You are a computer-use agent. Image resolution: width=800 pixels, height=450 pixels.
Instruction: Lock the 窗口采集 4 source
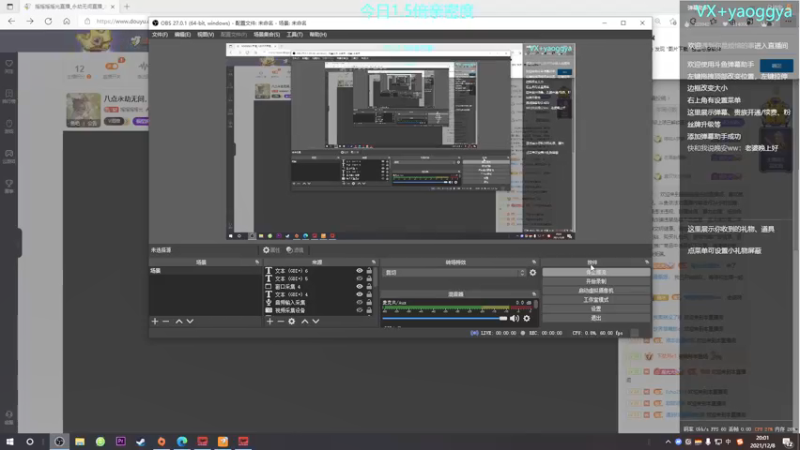pyautogui.click(x=369, y=287)
